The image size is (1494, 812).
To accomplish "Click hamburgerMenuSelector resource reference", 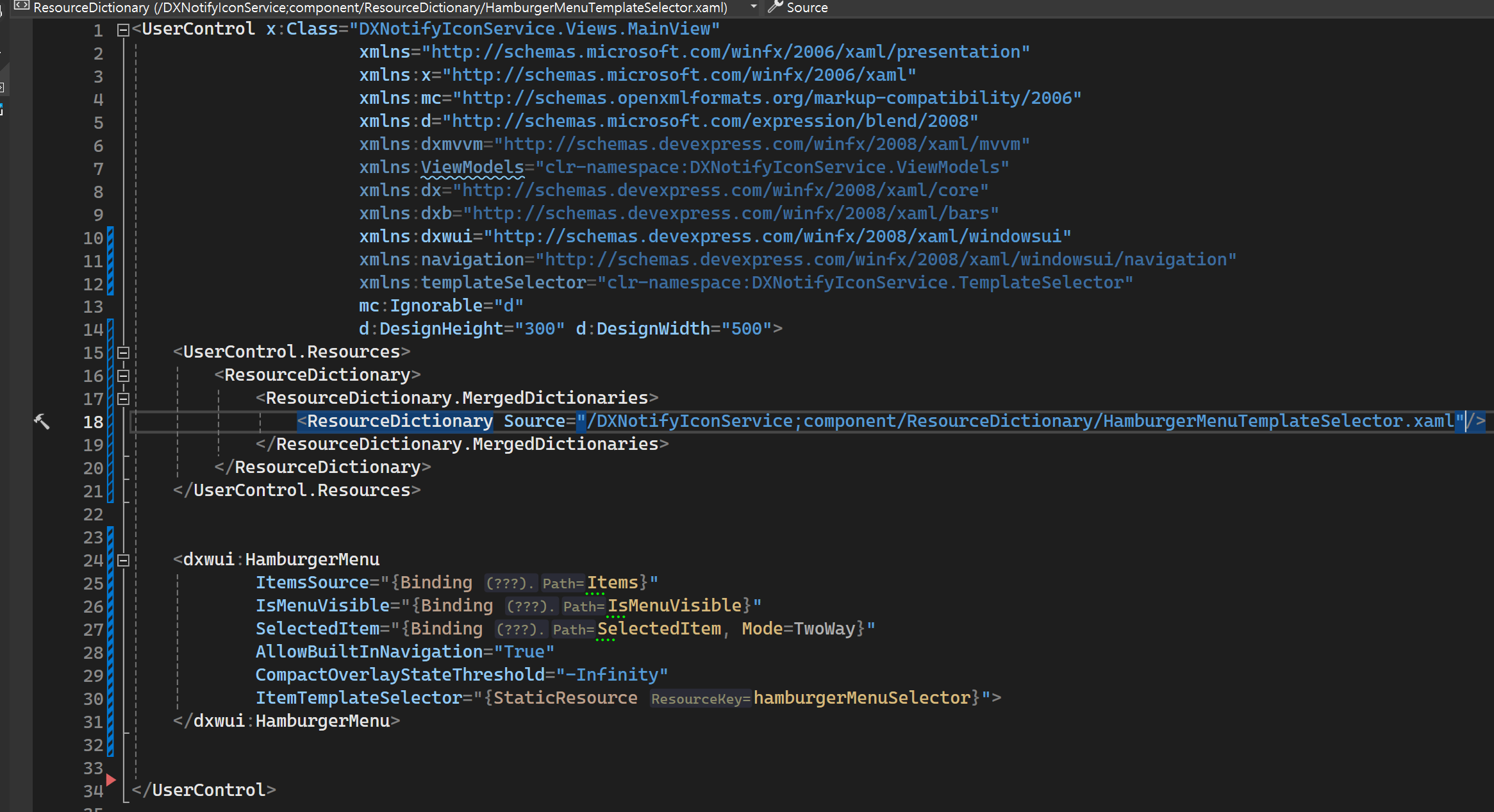I will [861, 698].
